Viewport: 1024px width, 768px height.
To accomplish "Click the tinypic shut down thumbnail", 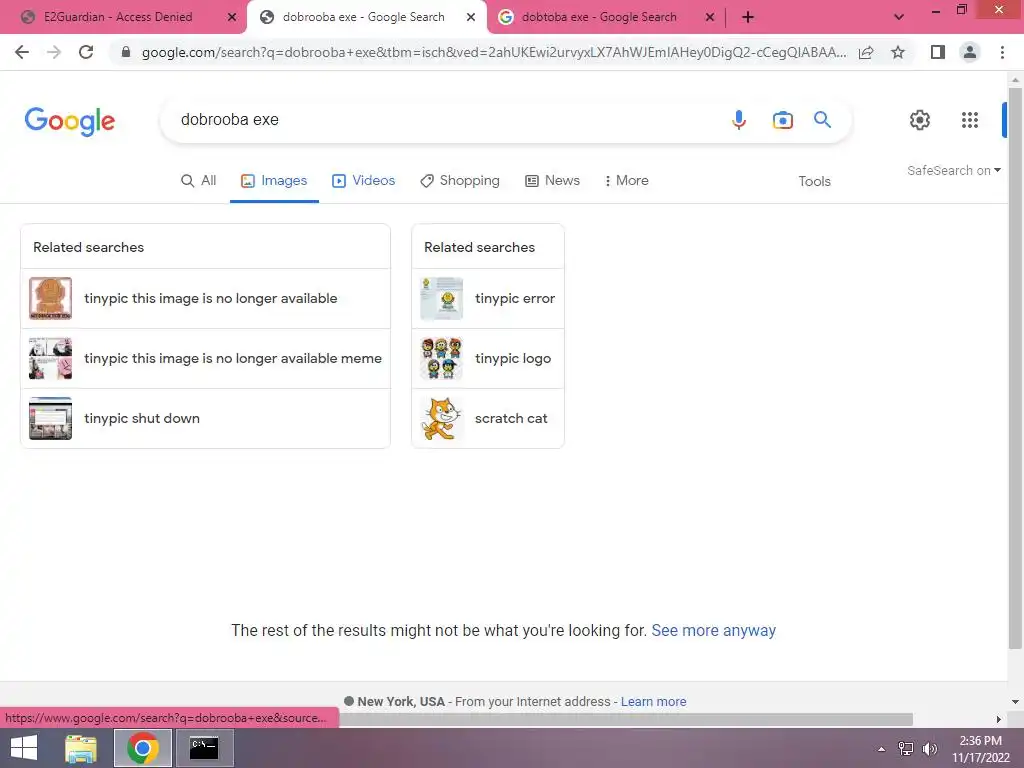I will 50,419.
